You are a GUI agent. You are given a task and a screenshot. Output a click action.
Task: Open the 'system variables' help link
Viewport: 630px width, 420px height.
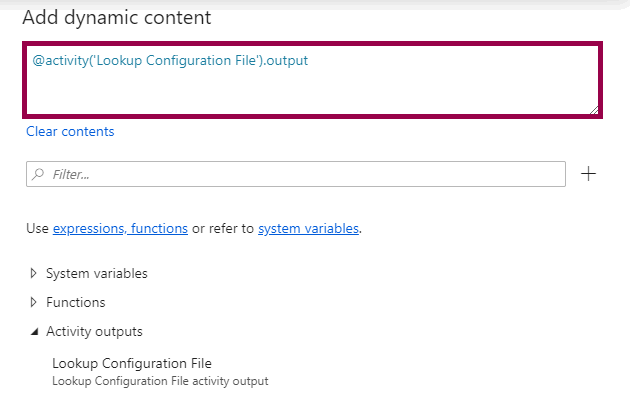click(x=308, y=228)
